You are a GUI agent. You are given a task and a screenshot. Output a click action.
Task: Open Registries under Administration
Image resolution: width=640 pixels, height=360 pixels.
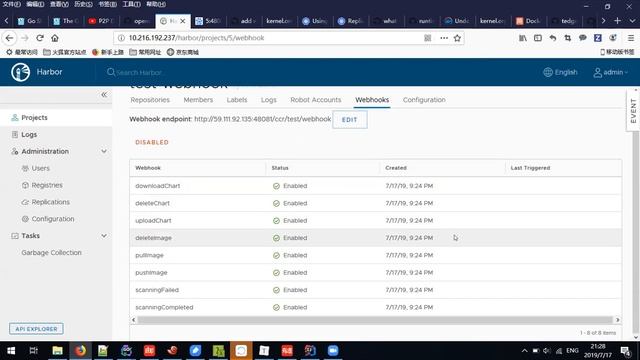[47, 185]
